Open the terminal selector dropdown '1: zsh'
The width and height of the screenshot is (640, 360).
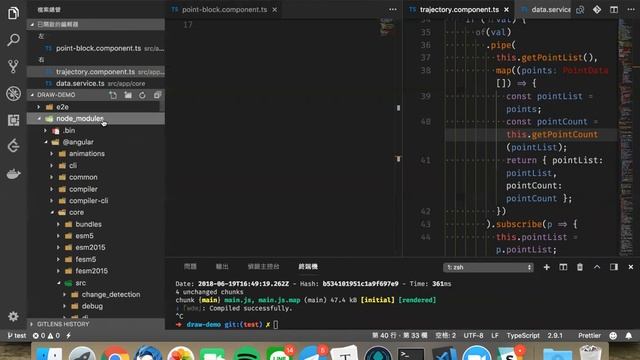pos(488,267)
